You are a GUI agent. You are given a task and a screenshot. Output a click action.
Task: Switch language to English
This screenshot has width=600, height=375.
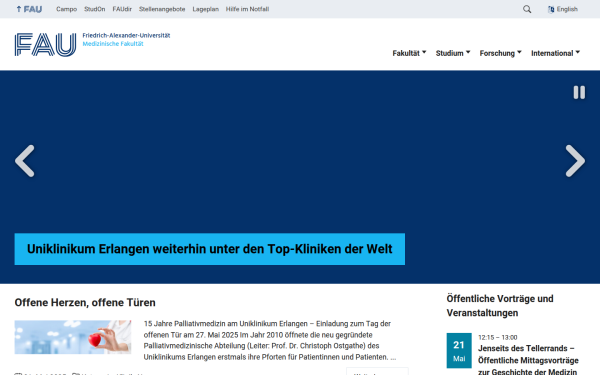[562, 9]
